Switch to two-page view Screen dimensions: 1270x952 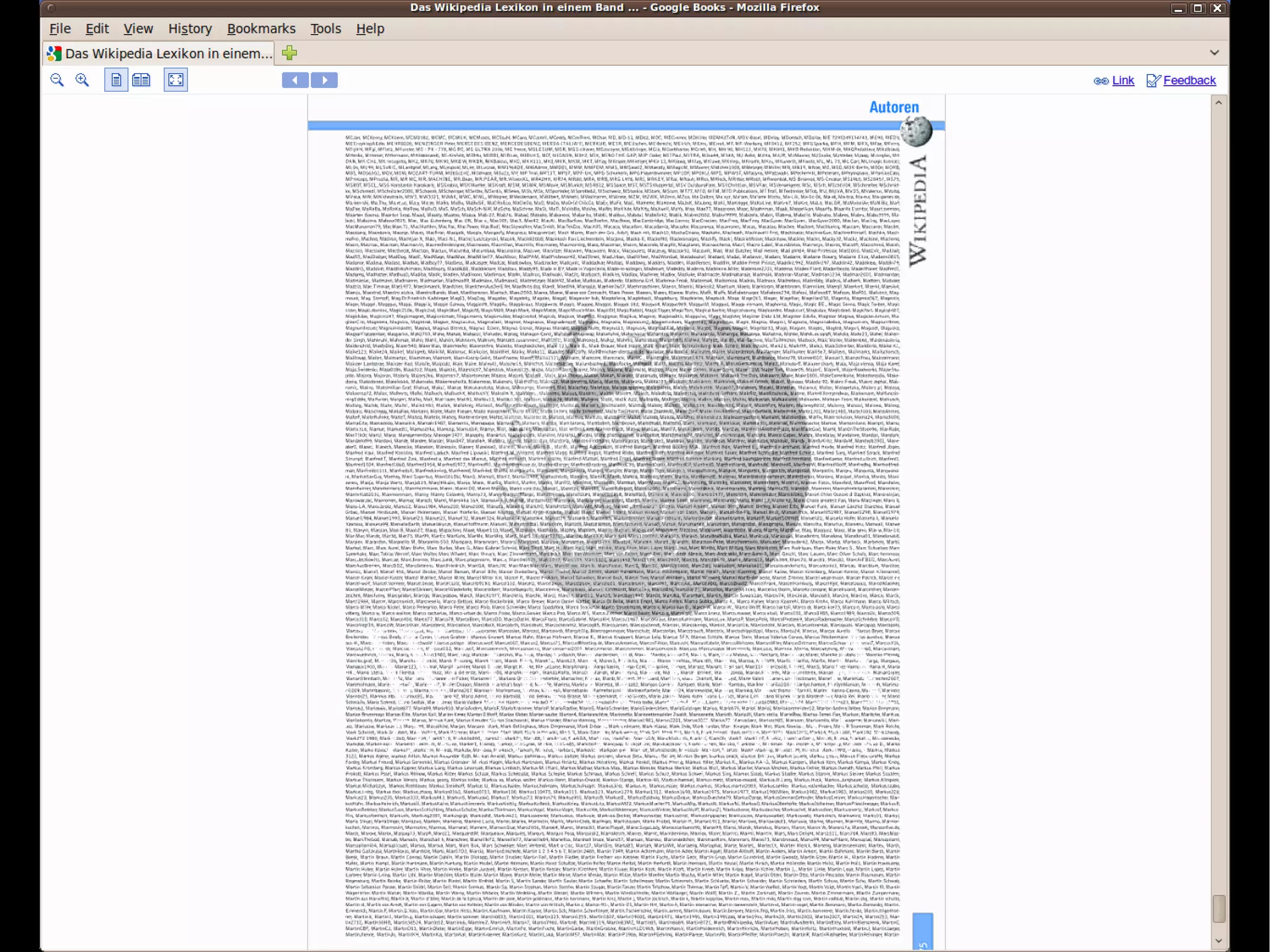pos(141,80)
